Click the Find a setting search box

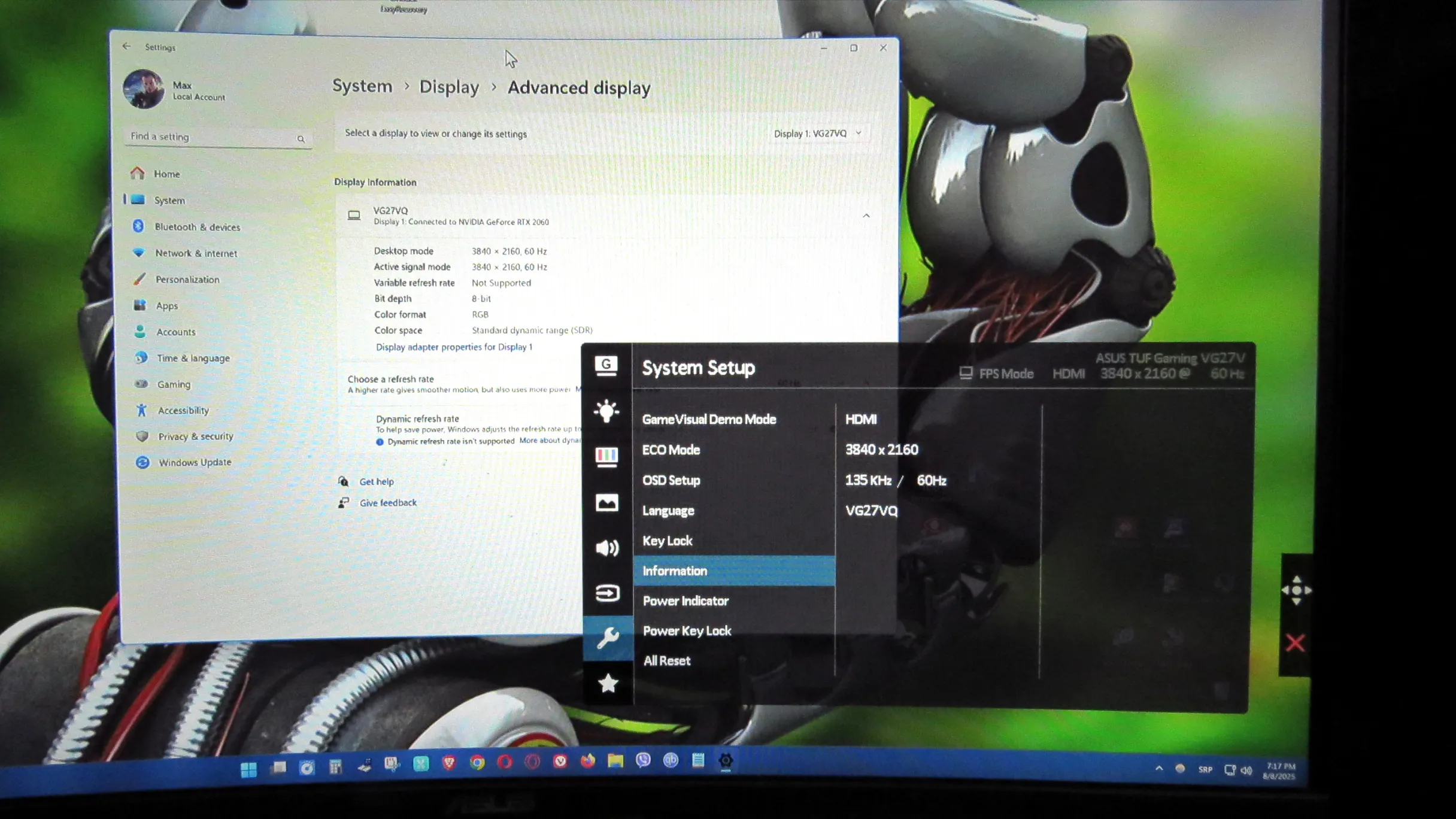tap(218, 137)
